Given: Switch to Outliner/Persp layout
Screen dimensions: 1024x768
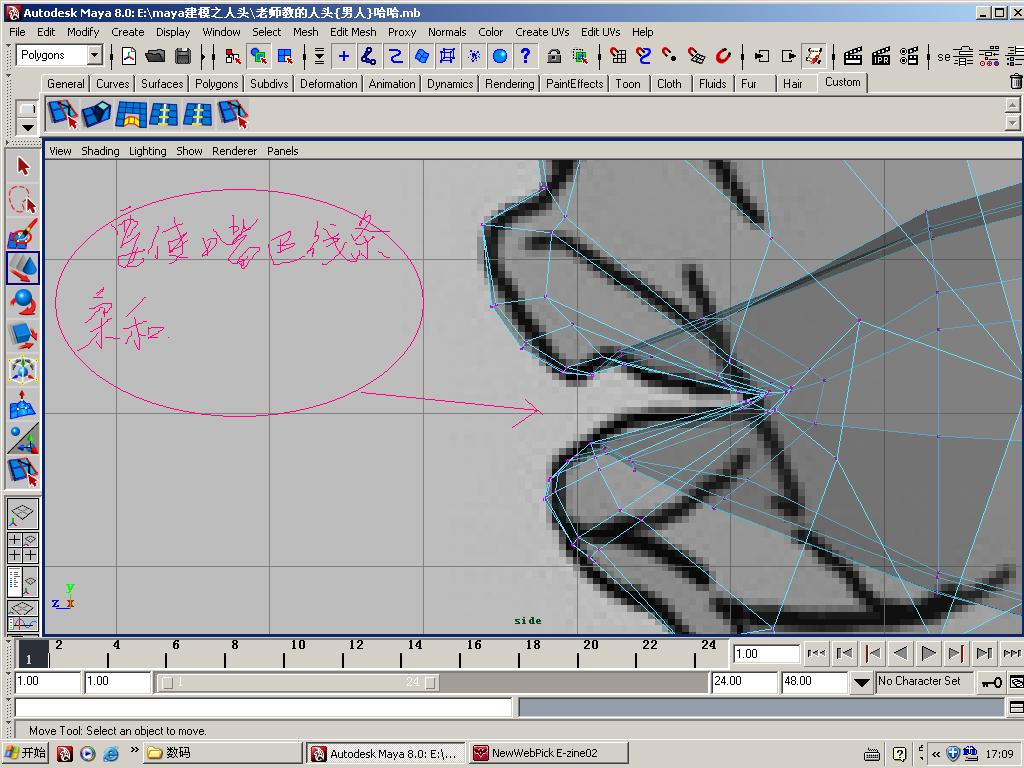Looking at the screenshot, I should point(23,581).
